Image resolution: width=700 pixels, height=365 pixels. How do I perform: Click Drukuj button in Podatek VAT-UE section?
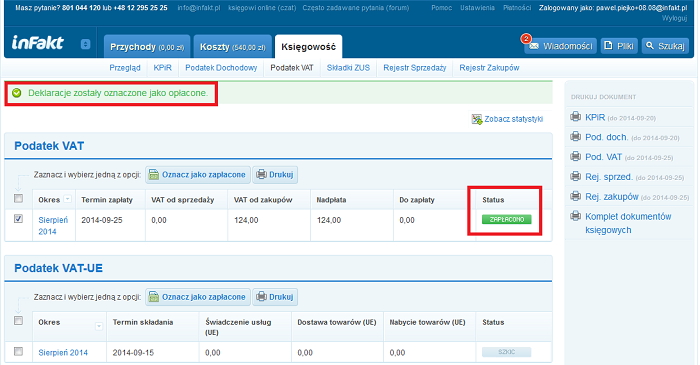click(275, 297)
